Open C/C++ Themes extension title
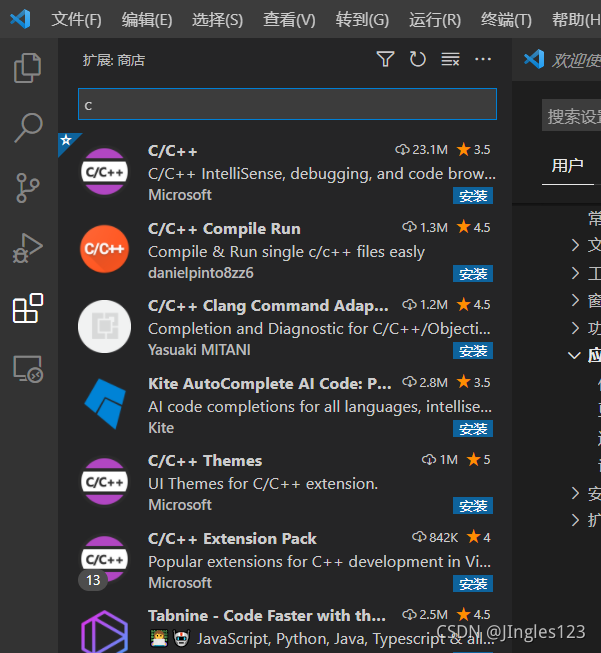 tap(205, 461)
